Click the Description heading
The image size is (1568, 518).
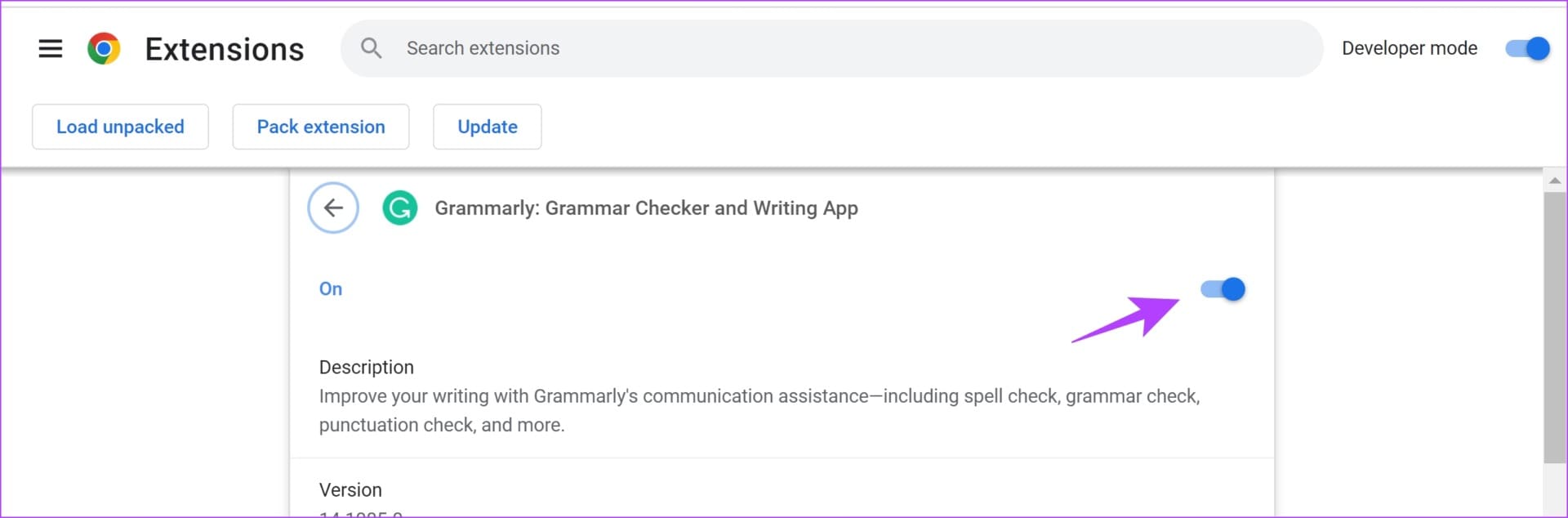pos(367,368)
